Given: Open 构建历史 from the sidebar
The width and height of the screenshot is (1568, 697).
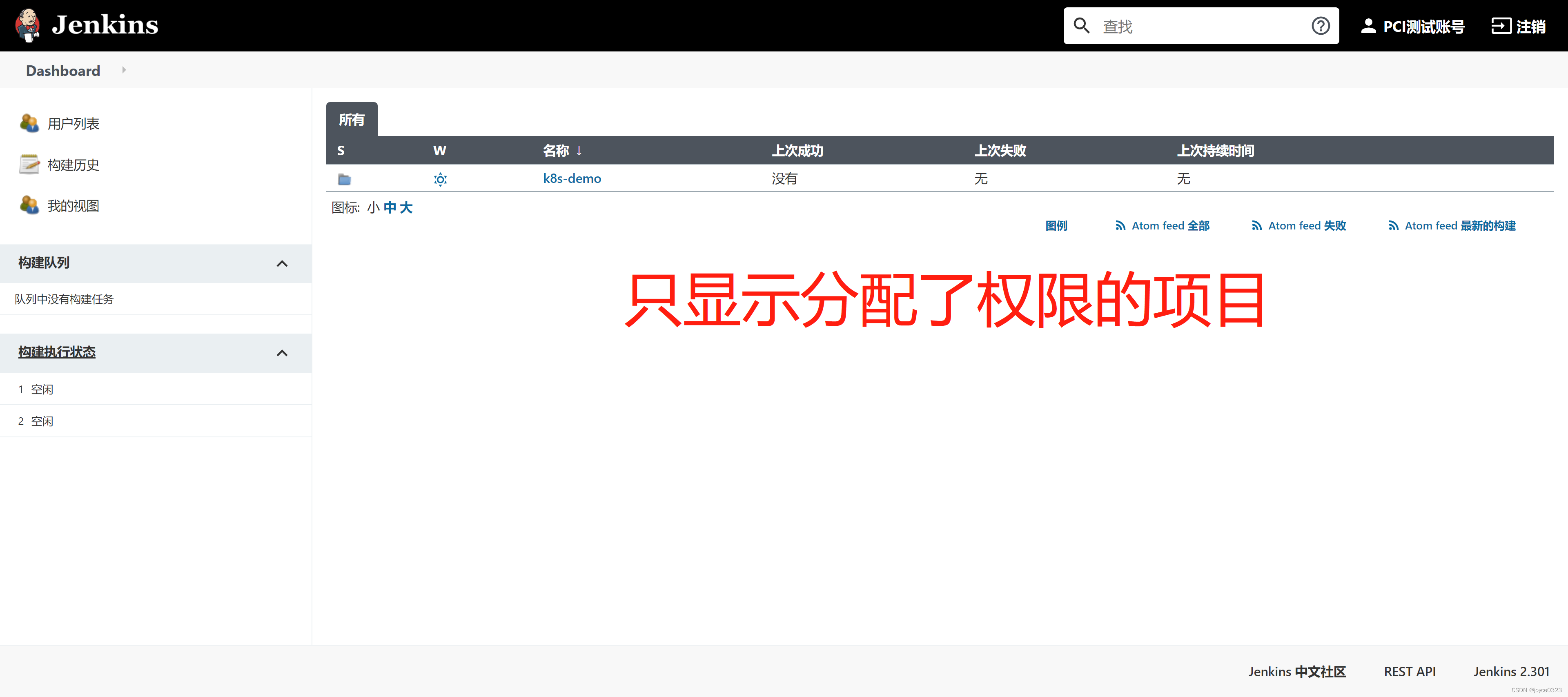Looking at the screenshot, I should coord(73,165).
